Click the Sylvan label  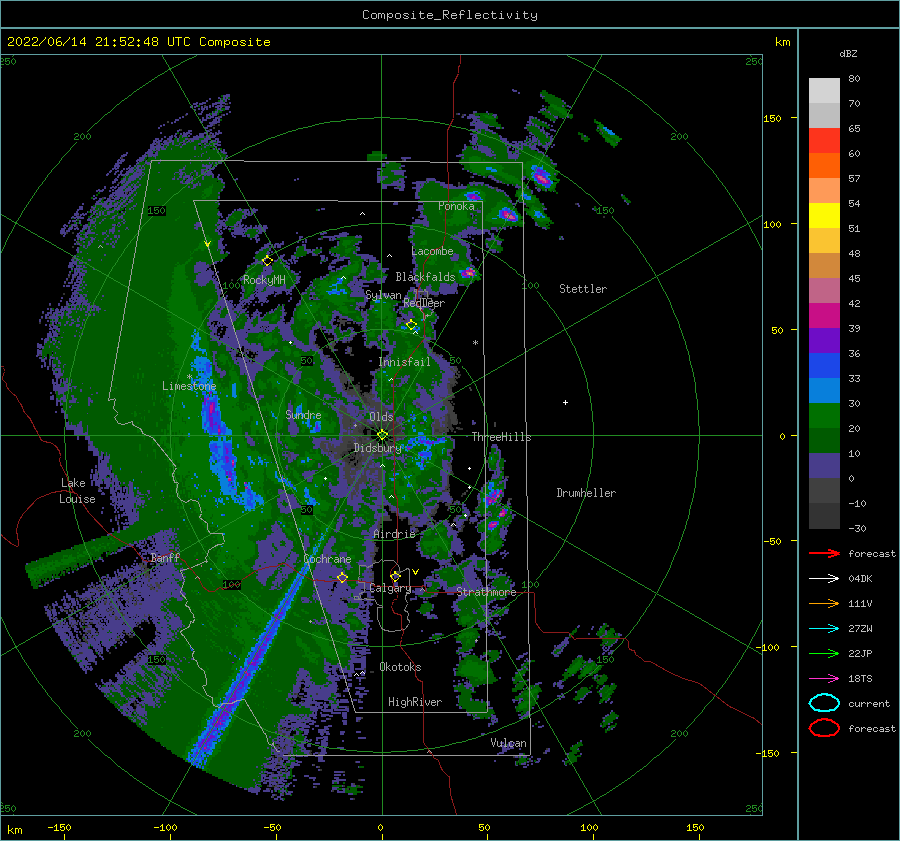click(x=383, y=295)
